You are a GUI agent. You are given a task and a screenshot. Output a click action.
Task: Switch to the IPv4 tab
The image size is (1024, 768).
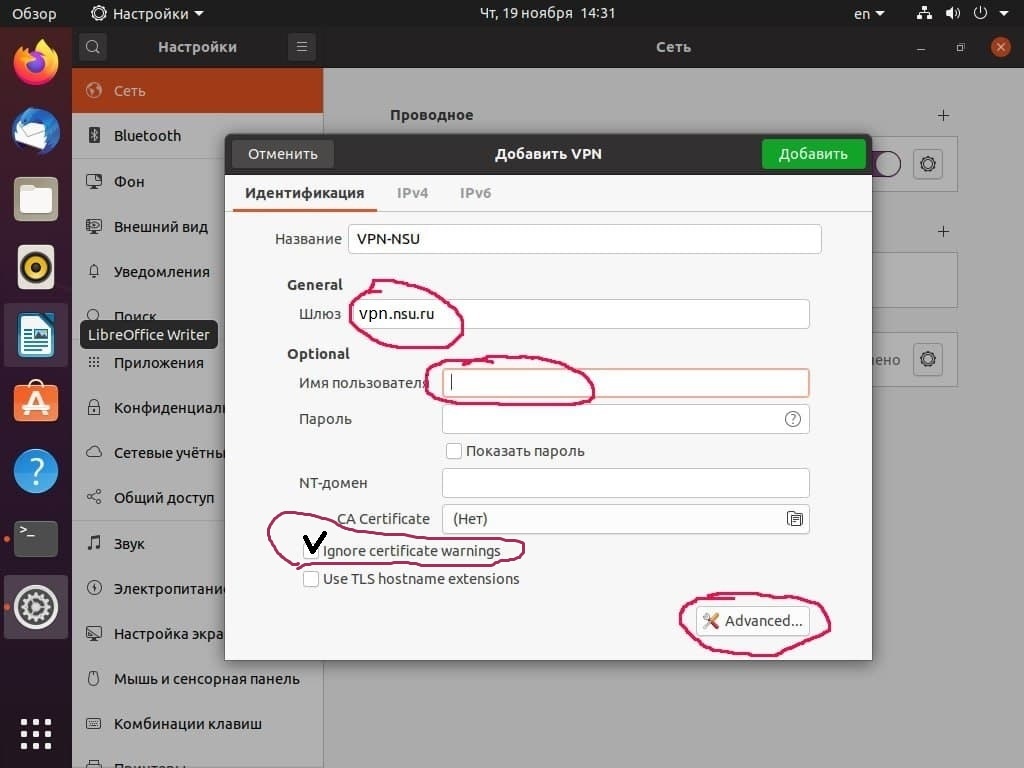coord(412,193)
